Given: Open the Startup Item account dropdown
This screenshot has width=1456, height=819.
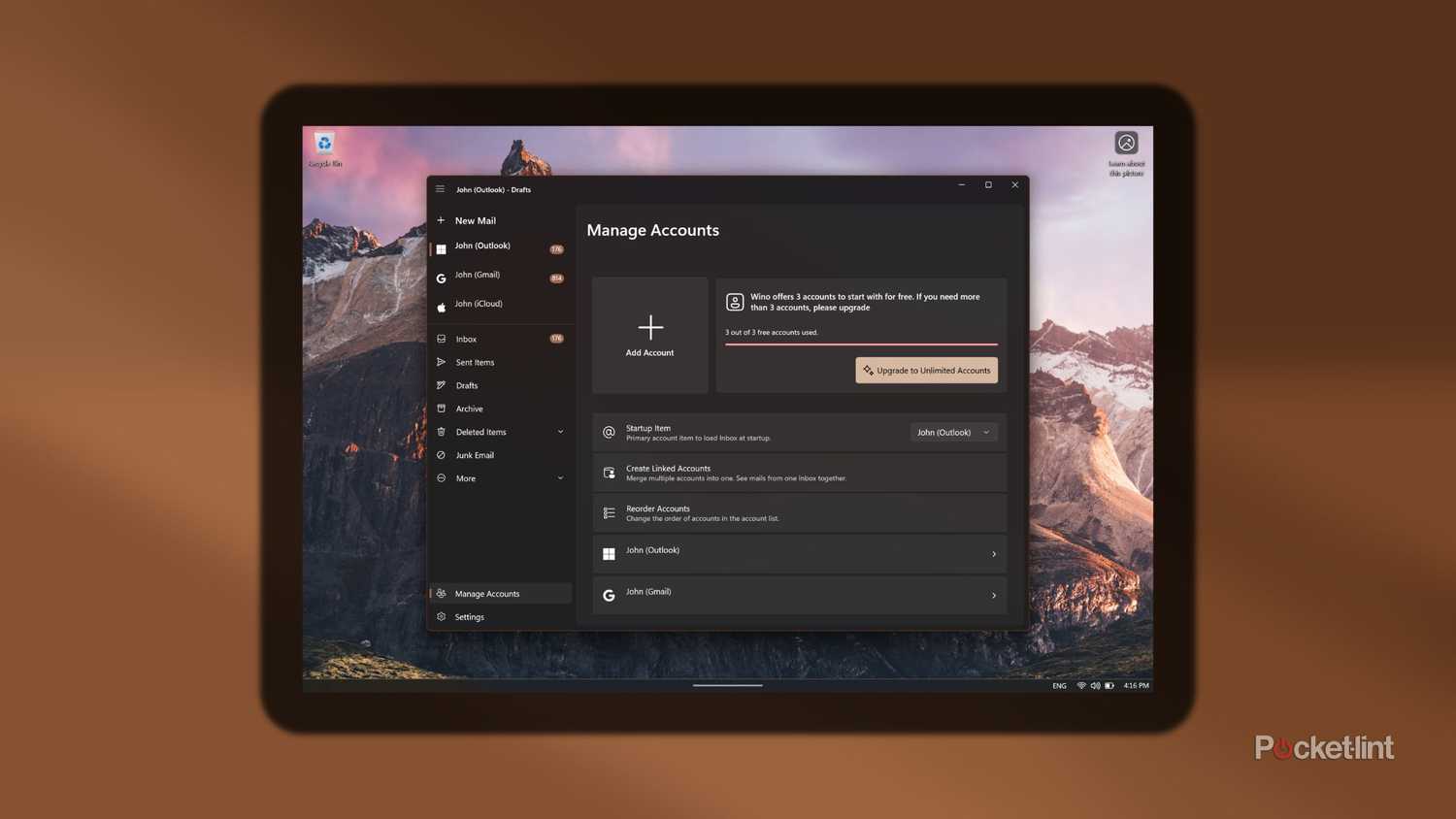Looking at the screenshot, I should [953, 432].
